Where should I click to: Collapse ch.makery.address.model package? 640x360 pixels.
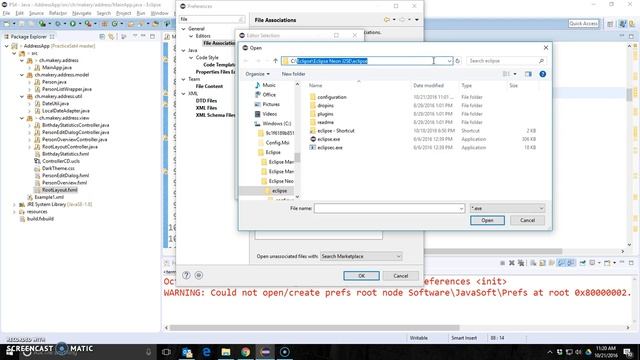tap(22, 75)
